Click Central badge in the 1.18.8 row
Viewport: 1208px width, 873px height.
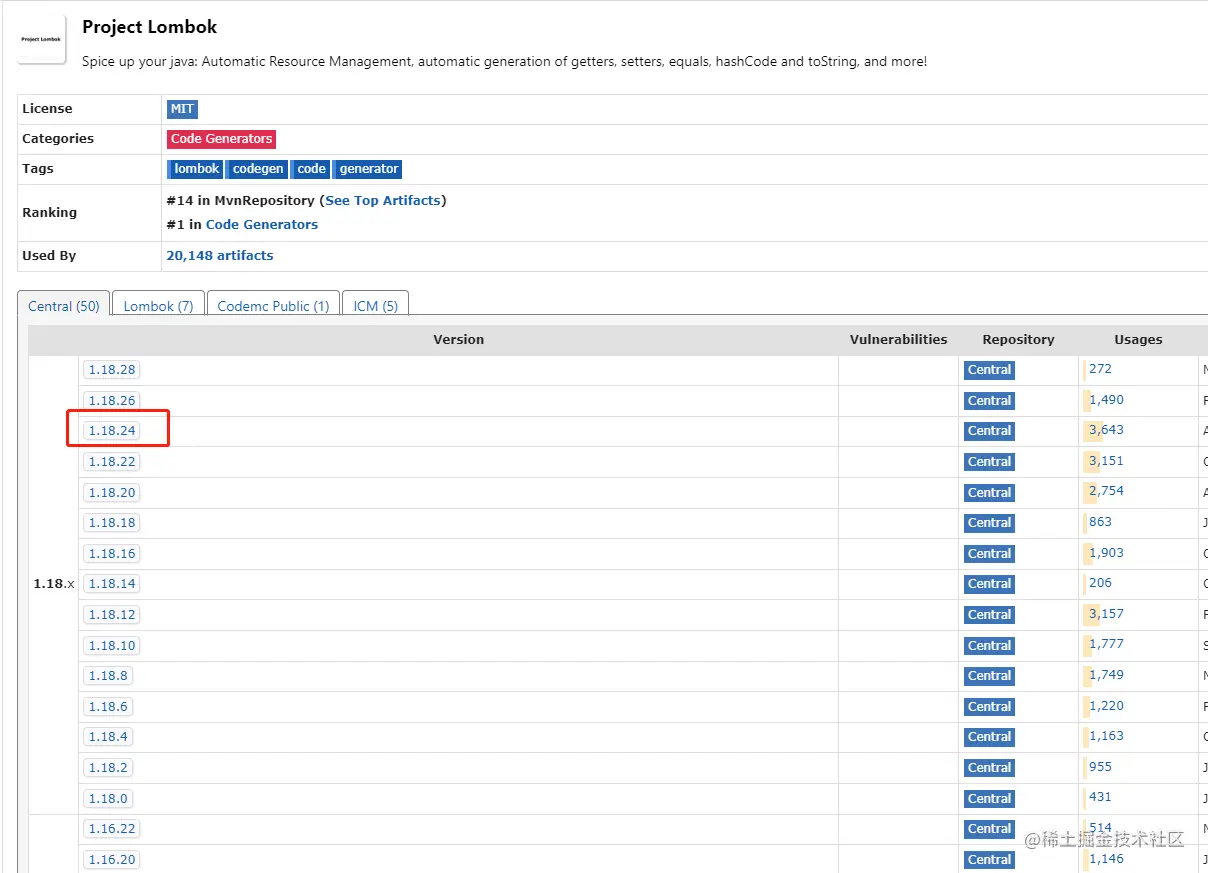tap(990, 676)
